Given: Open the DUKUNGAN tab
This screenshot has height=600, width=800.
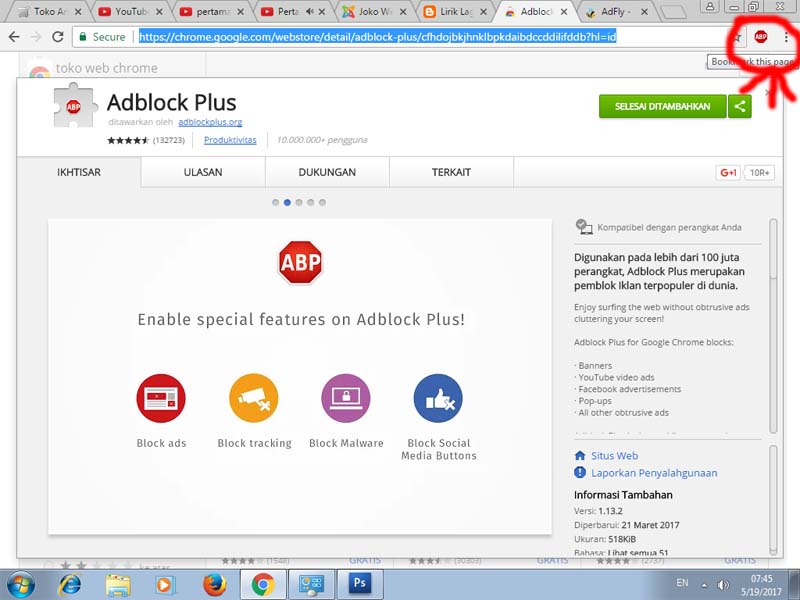Looking at the screenshot, I should [x=327, y=172].
